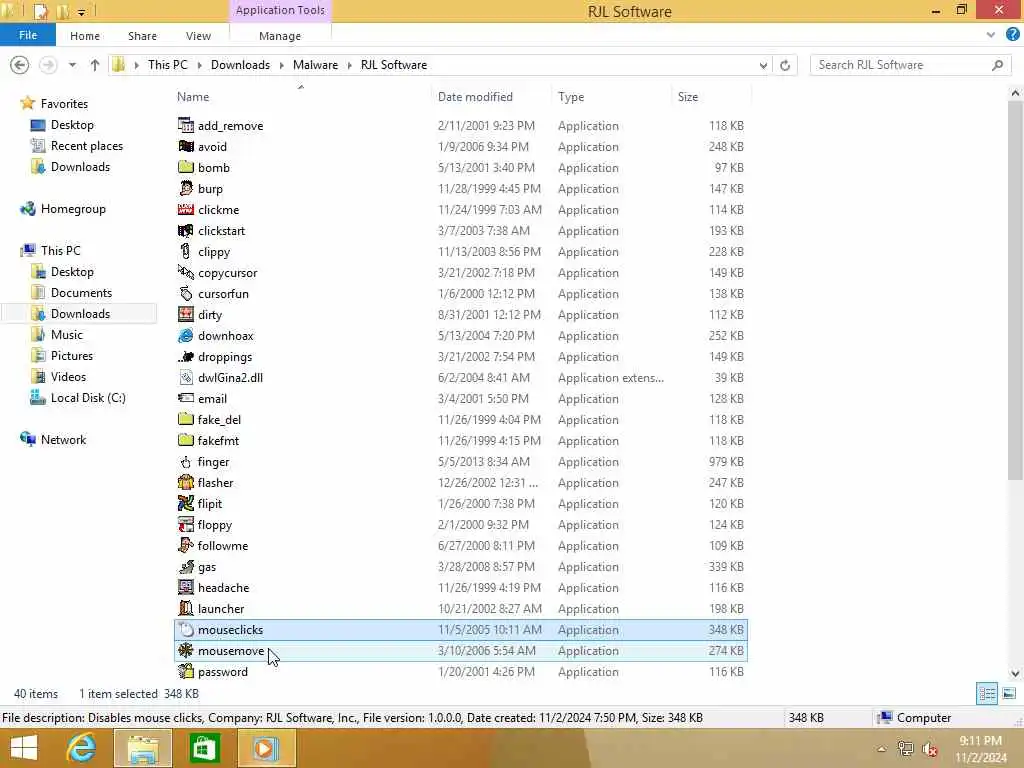This screenshot has width=1024, height=768.
Task: Click the followme file icon
Action: tap(185, 545)
